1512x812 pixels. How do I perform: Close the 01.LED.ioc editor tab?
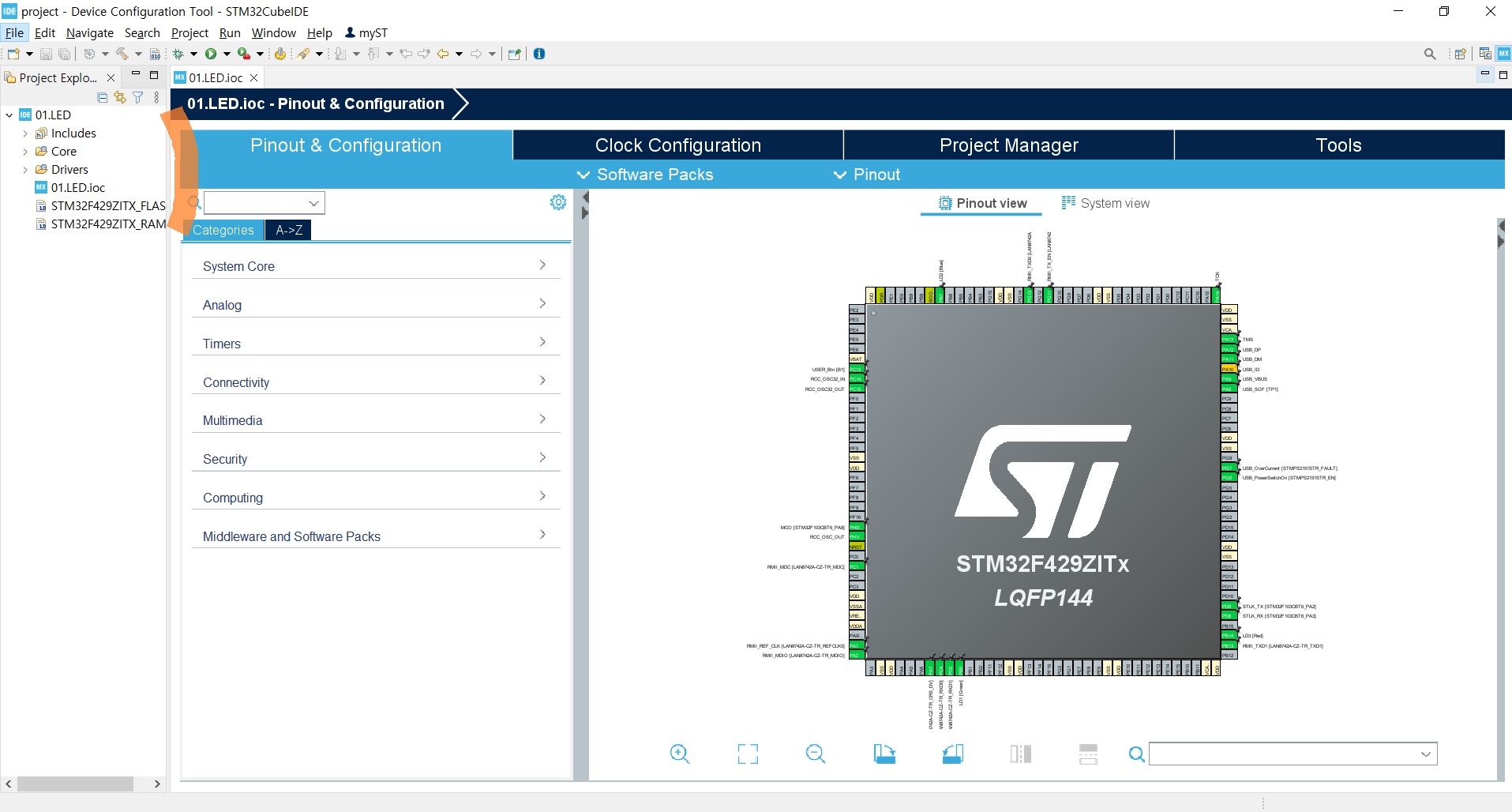click(x=253, y=77)
